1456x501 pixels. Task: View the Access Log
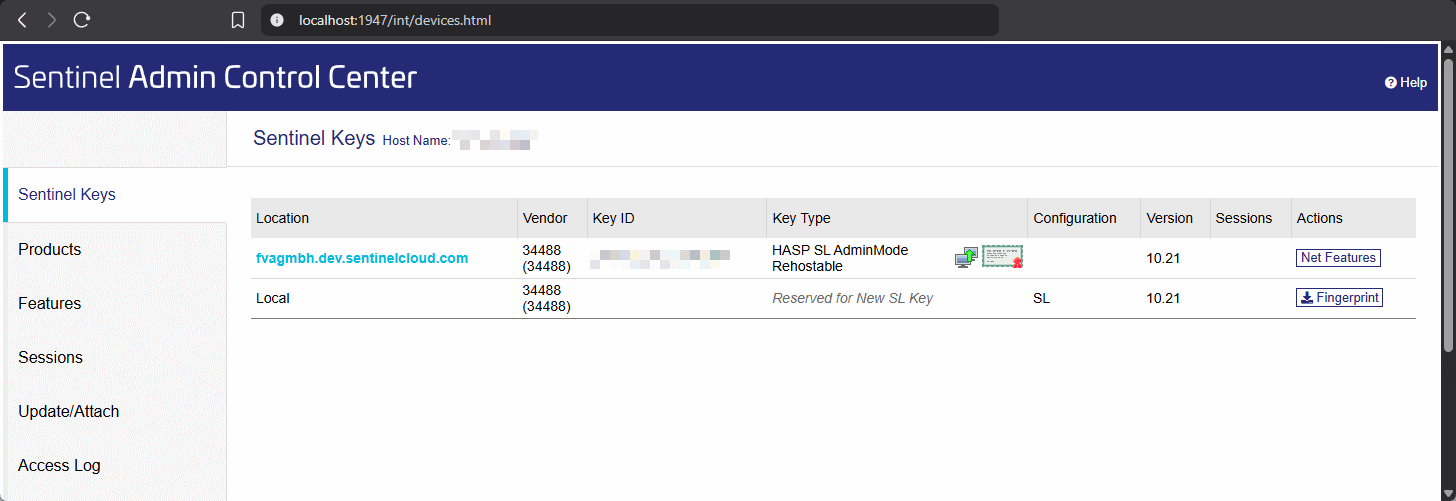click(59, 465)
